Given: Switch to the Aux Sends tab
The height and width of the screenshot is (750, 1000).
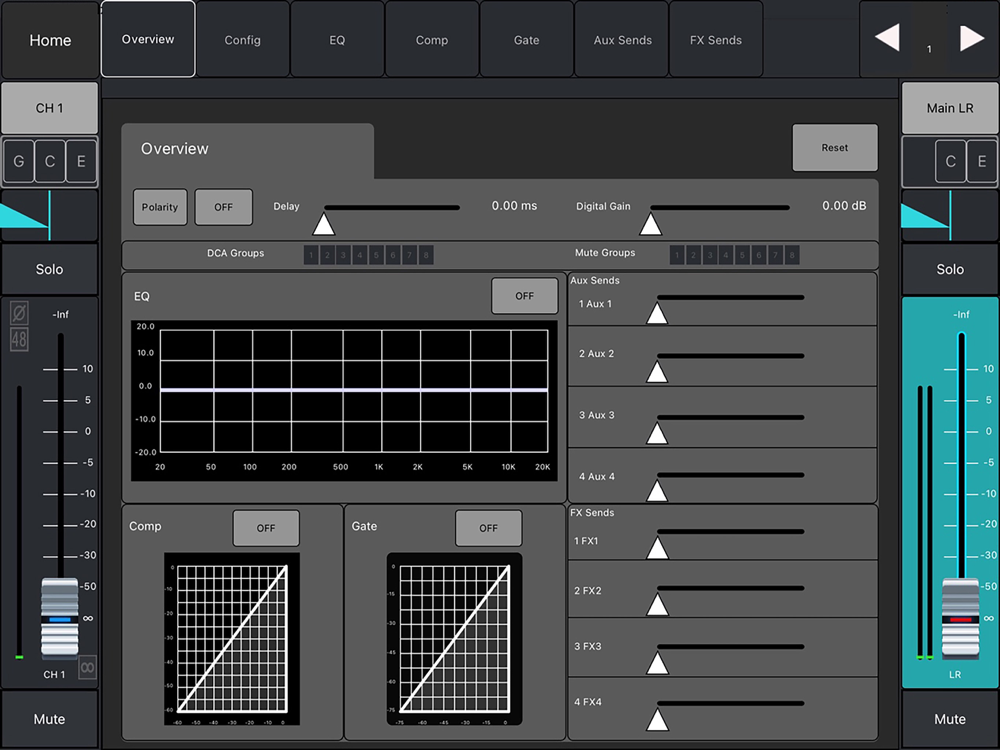Looking at the screenshot, I should 622,40.
